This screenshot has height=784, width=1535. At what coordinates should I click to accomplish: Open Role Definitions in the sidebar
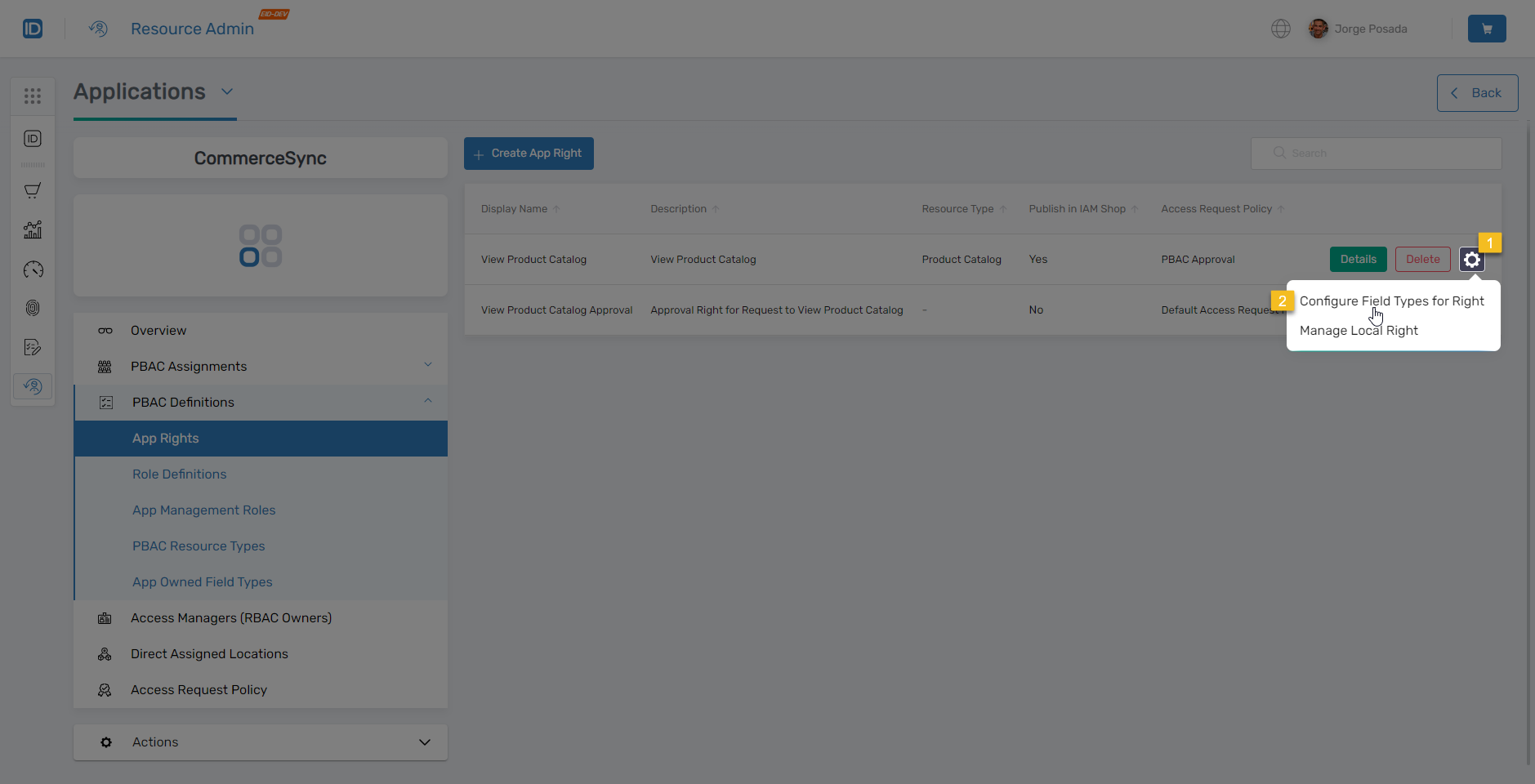179,474
